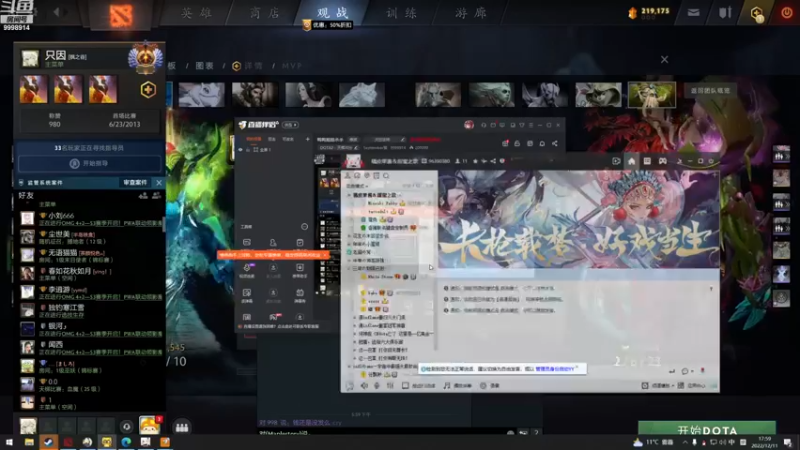Click the red Dota 2 logo home icon

click(121, 15)
